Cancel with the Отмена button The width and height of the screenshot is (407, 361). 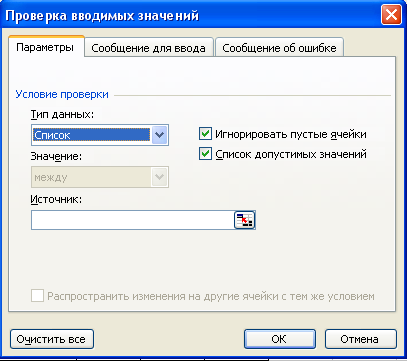point(360,339)
